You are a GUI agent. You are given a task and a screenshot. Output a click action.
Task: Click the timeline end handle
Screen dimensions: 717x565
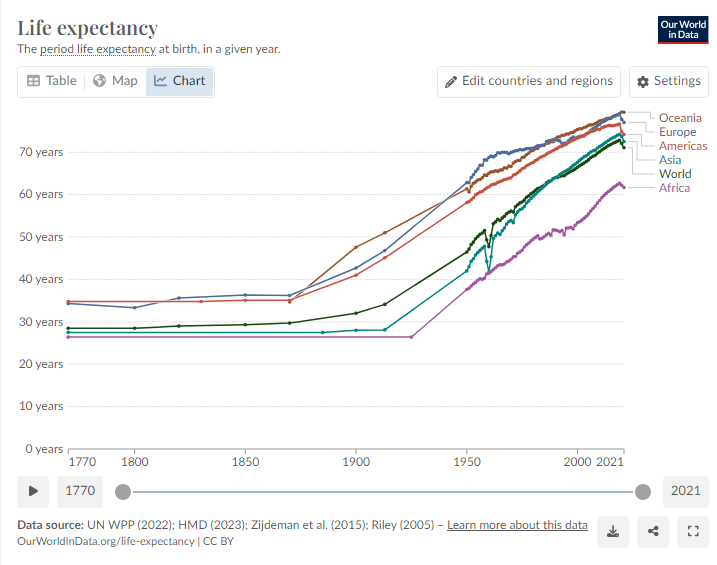point(643,491)
